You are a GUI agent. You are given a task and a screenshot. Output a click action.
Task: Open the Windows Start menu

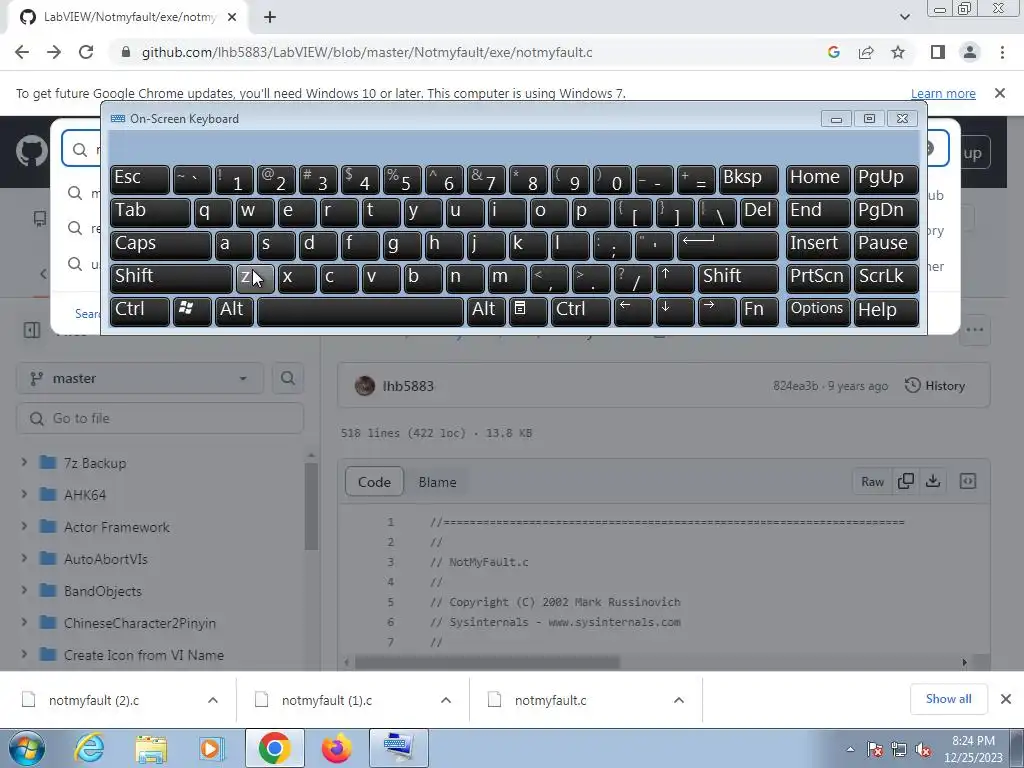[x=27, y=748]
